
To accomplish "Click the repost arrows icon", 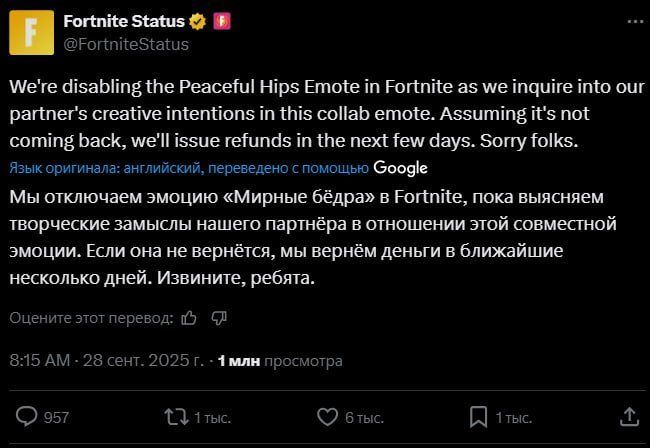I will pyautogui.click(x=175, y=416).
